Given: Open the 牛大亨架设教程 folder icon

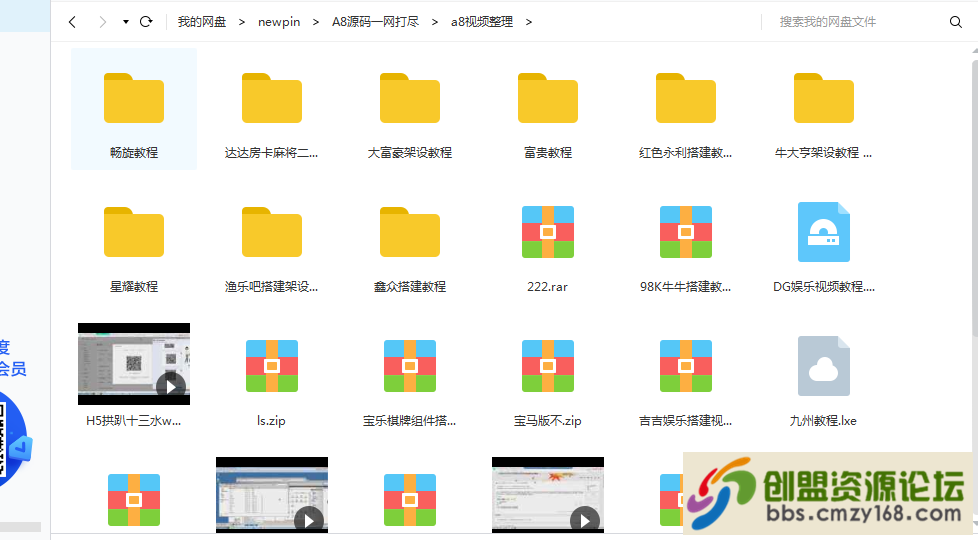Looking at the screenshot, I should coord(823,98).
